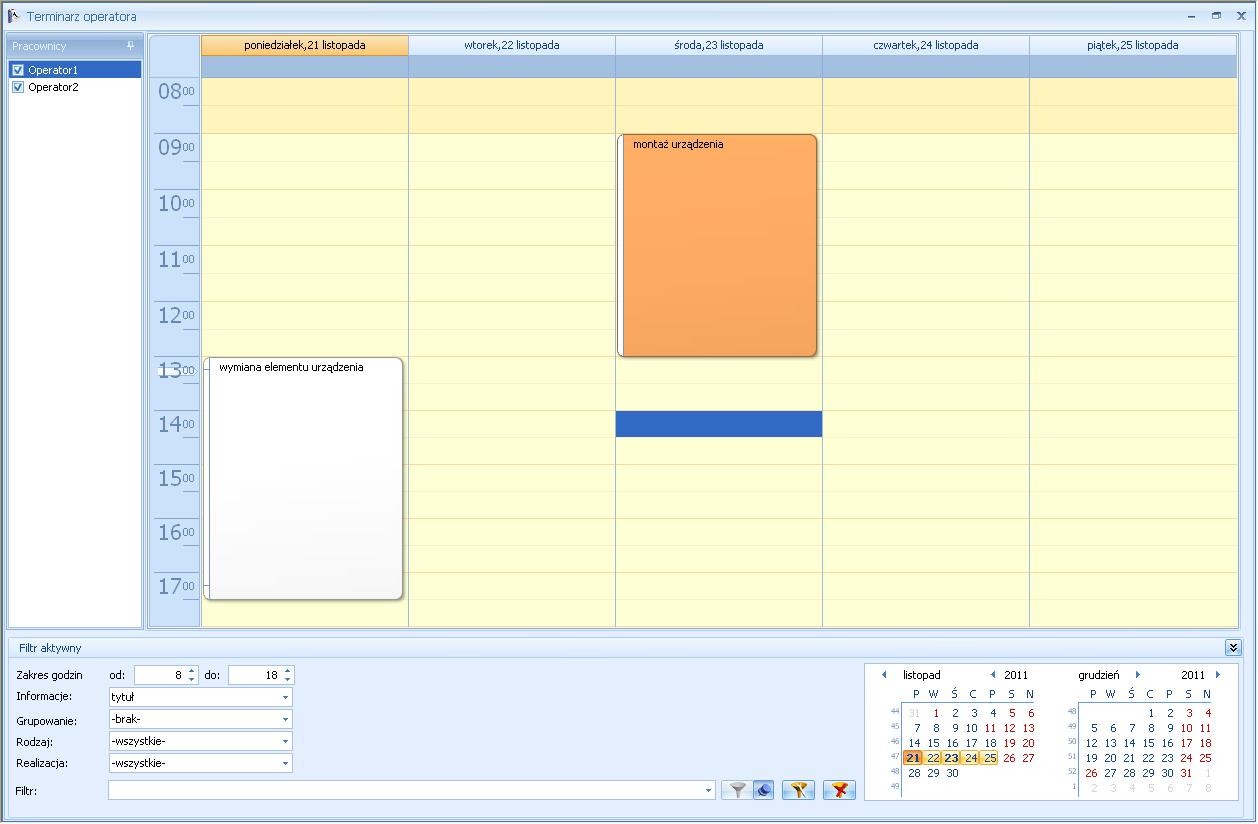Screen dimensions: 1258x824
Task: Open the Grupowanie dropdown
Action: (285, 719)
